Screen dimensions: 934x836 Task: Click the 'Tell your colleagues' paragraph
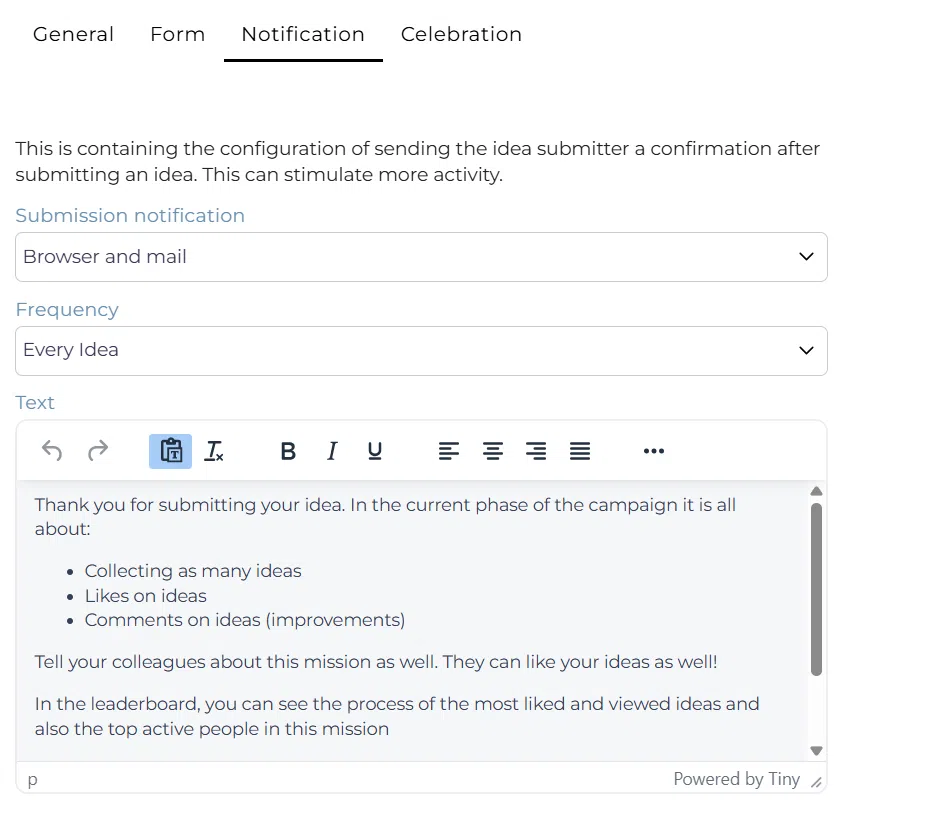tap(376, 662)
